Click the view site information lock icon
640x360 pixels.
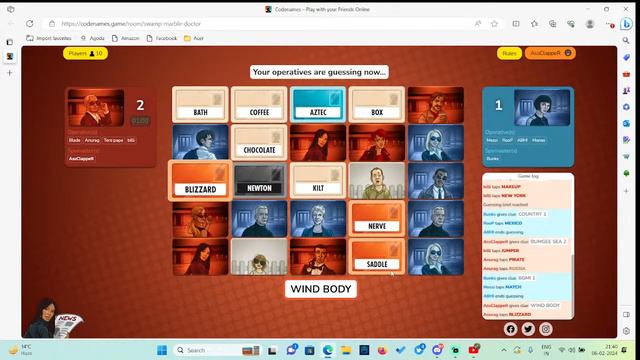pyautogui.click(x=52, y=24)
